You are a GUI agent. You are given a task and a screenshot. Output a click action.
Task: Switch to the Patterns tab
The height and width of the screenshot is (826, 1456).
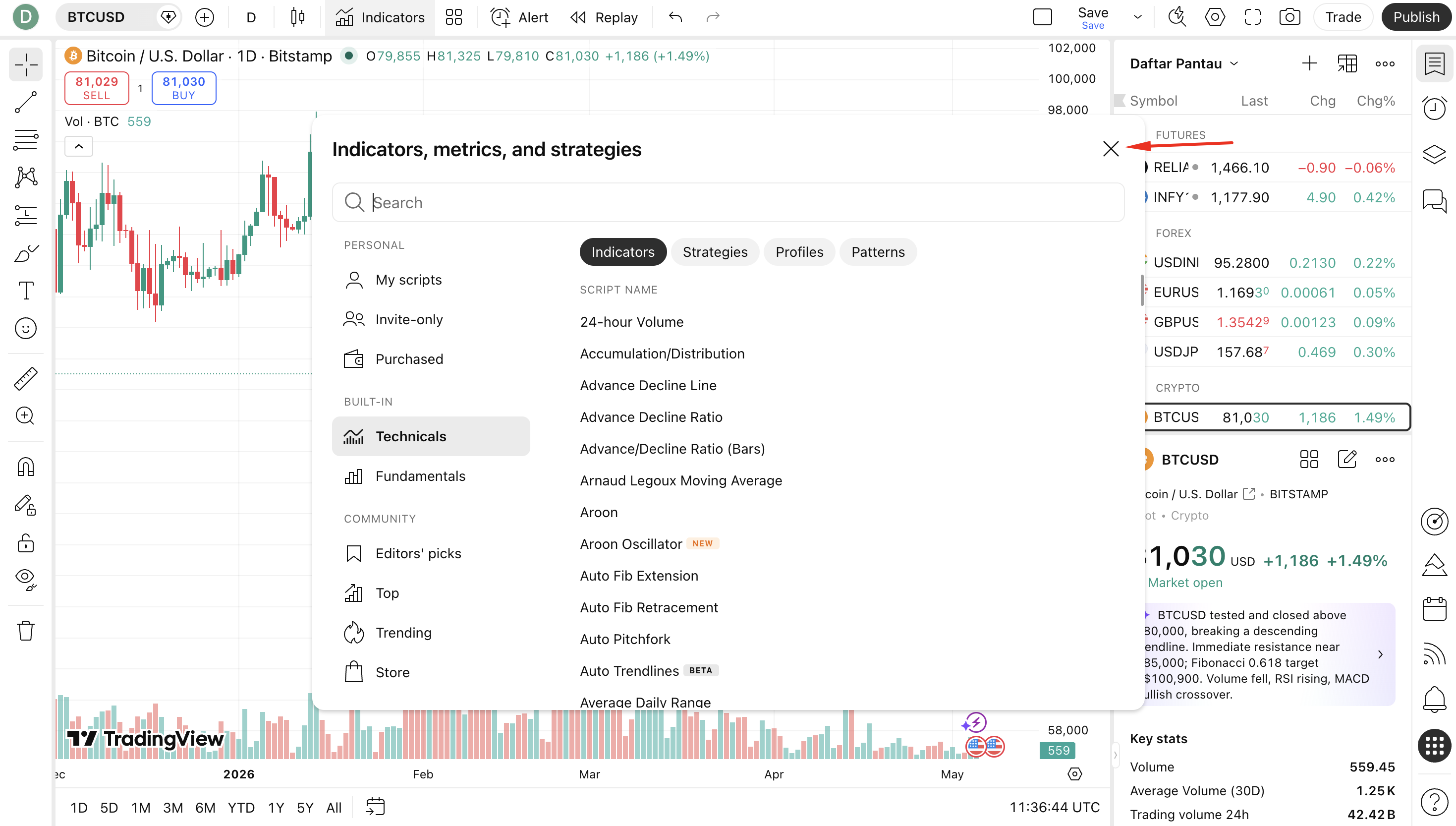(x=878, y=252)
